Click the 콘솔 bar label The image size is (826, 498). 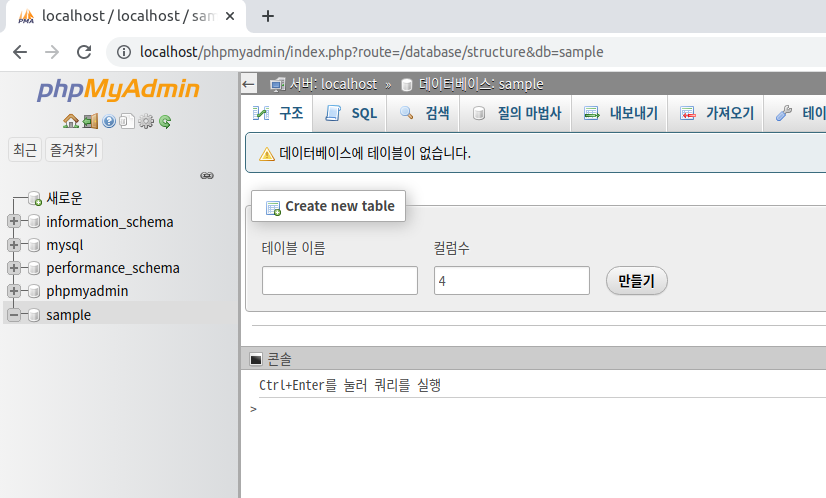[279, 359]
